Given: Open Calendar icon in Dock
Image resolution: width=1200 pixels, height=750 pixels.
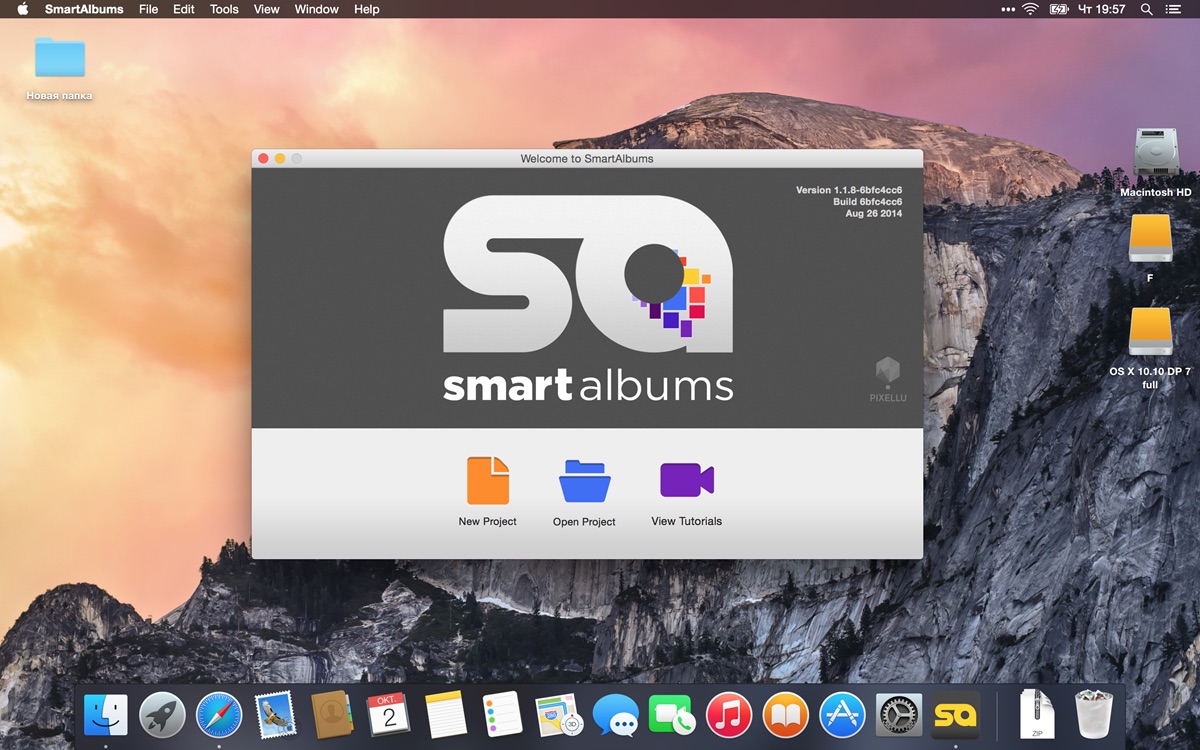Looking at the screenshot, I should click(389, 715).
